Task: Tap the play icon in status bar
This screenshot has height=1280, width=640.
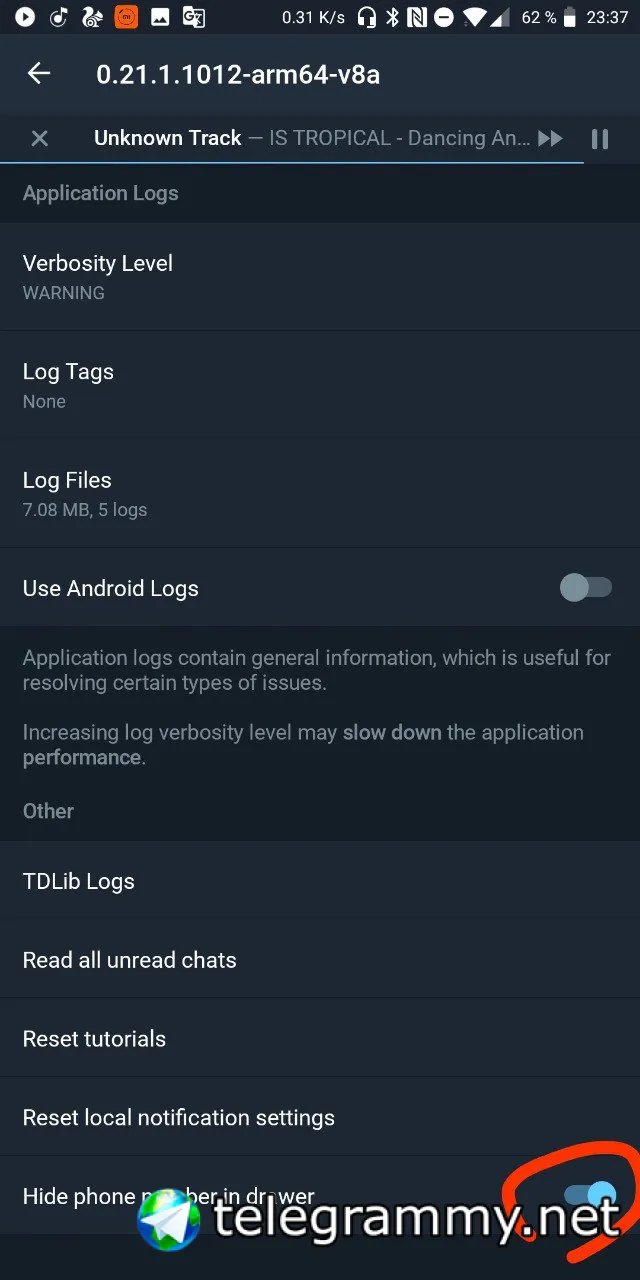Action: click(x=25, y=17)
